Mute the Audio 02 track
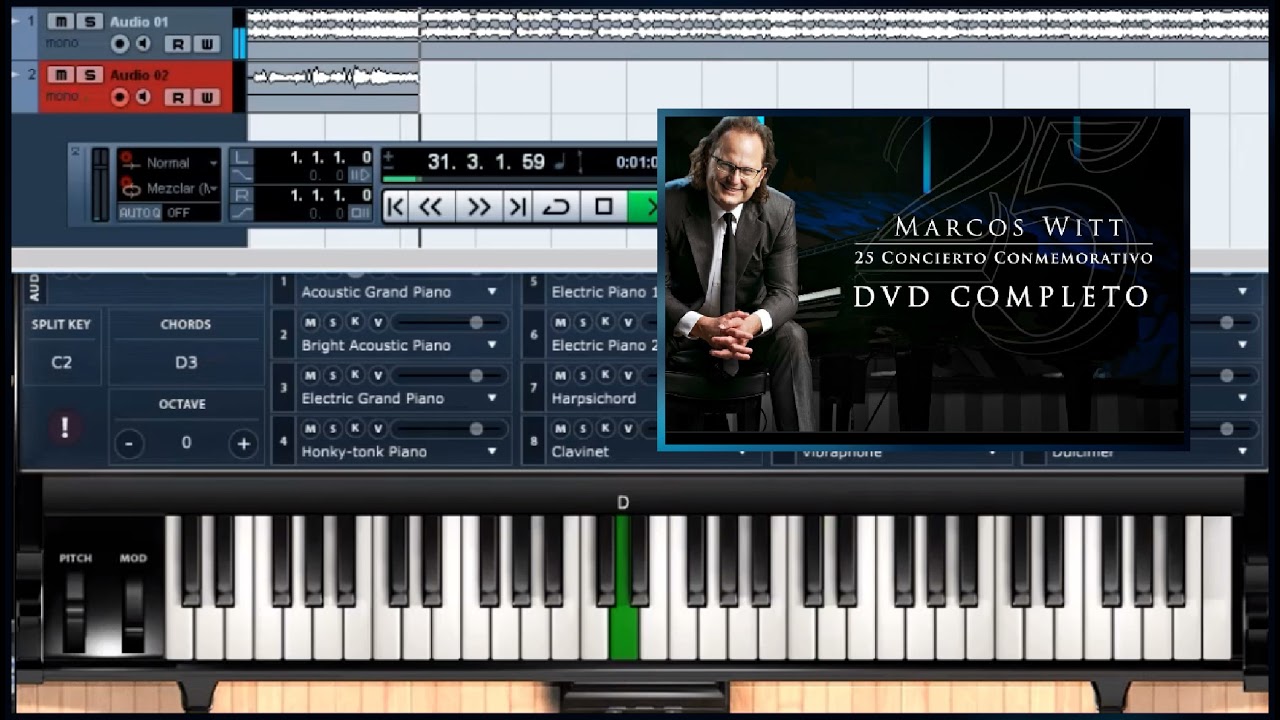 (x=60, y=75)
